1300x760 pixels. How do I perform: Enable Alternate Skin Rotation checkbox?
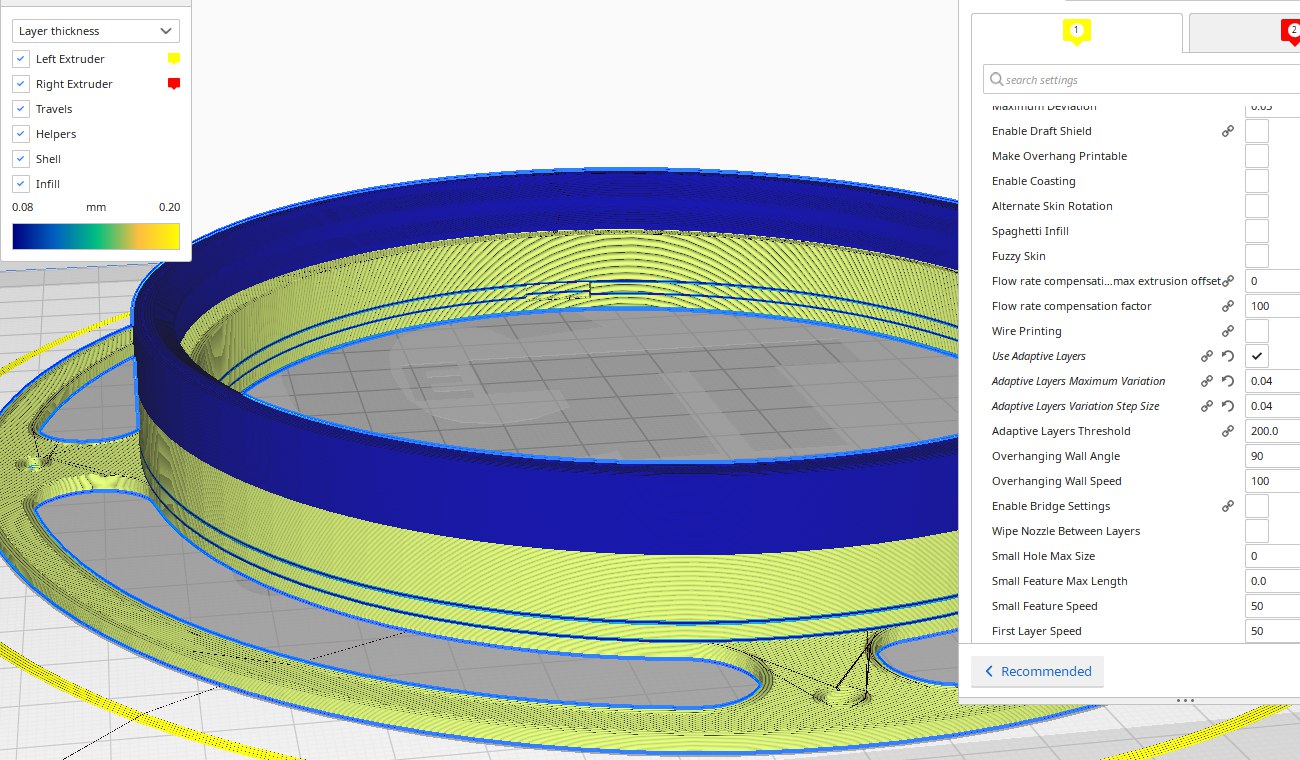point(1257,206)
